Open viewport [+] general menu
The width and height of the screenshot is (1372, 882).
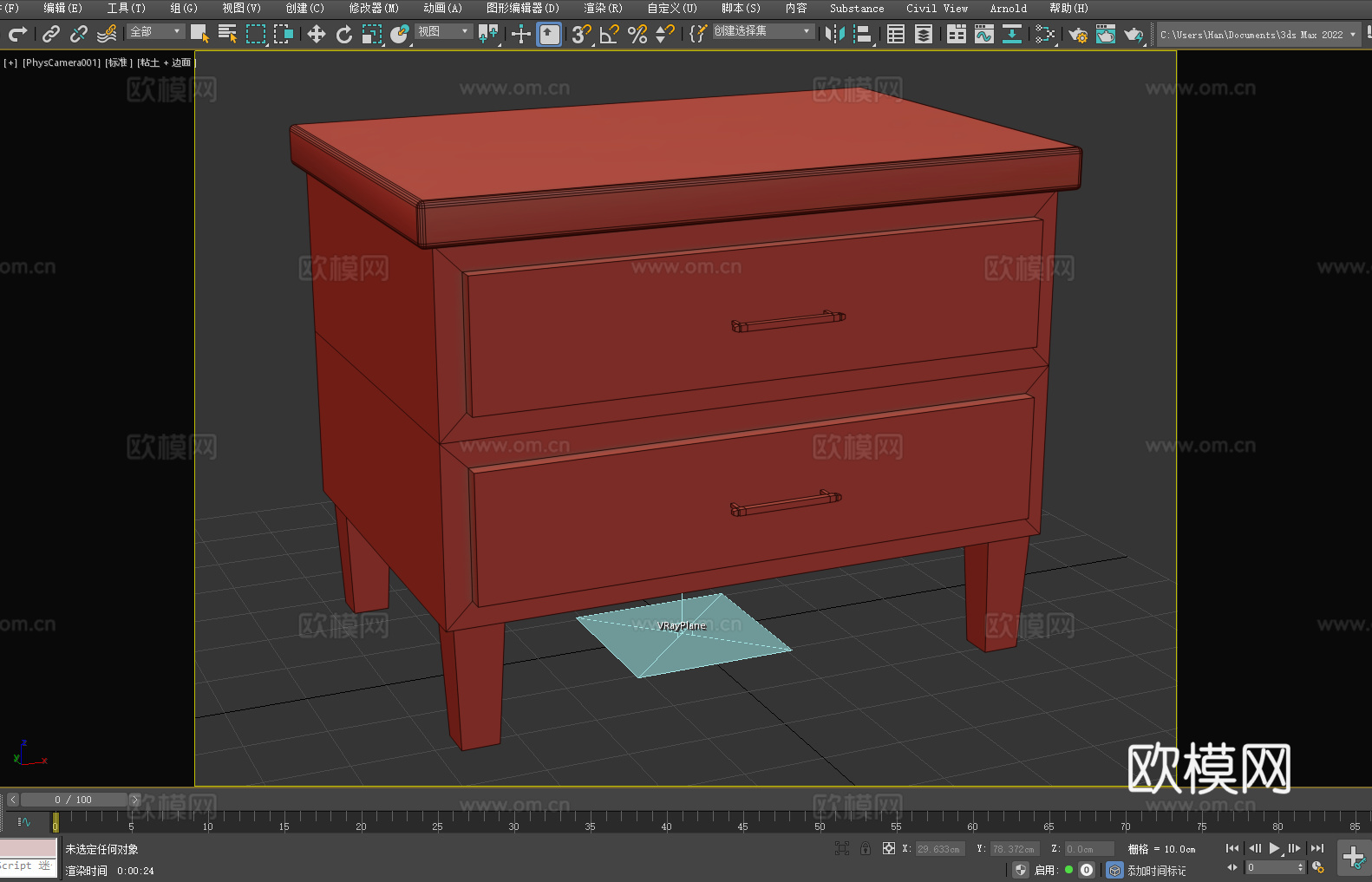click(x=10, y=62)
